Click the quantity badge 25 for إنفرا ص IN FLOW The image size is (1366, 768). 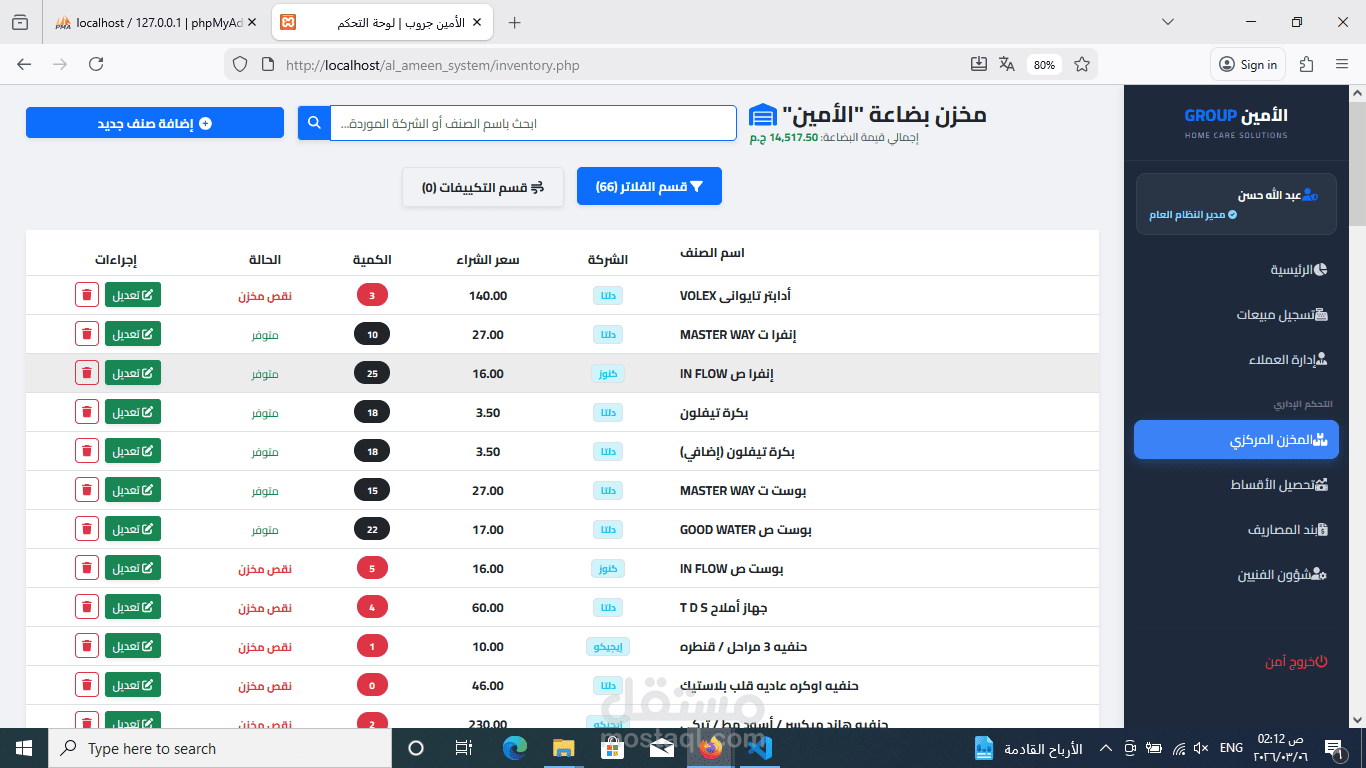tap(372, 373)
